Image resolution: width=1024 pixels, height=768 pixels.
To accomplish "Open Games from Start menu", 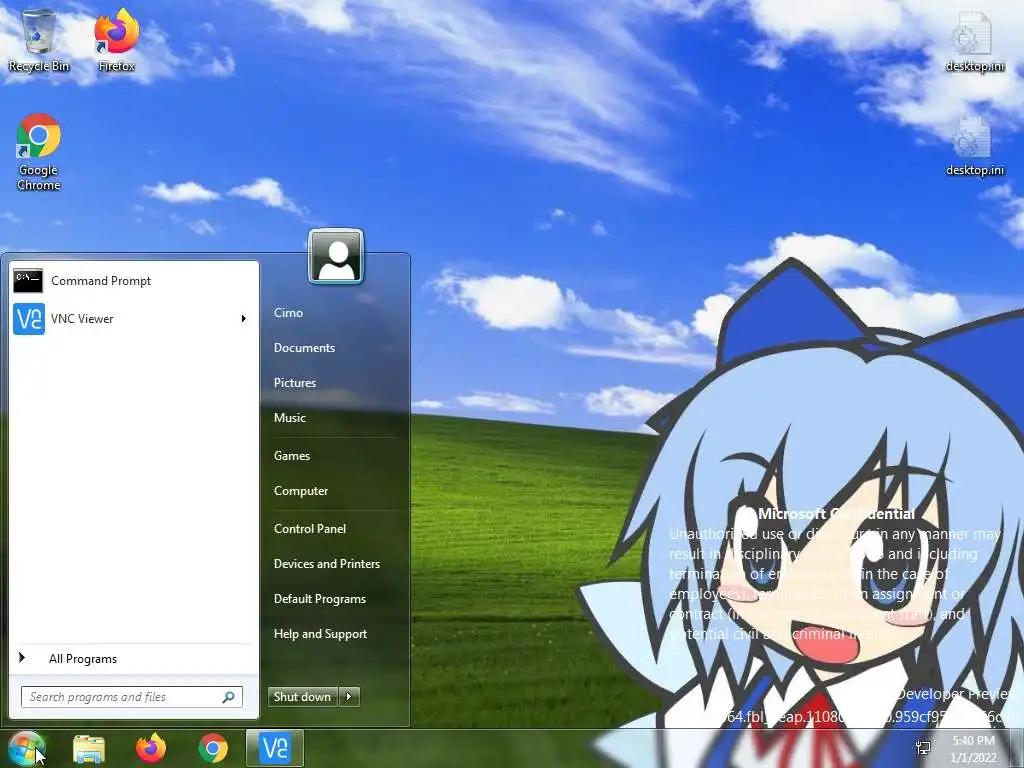I will 291,456.
